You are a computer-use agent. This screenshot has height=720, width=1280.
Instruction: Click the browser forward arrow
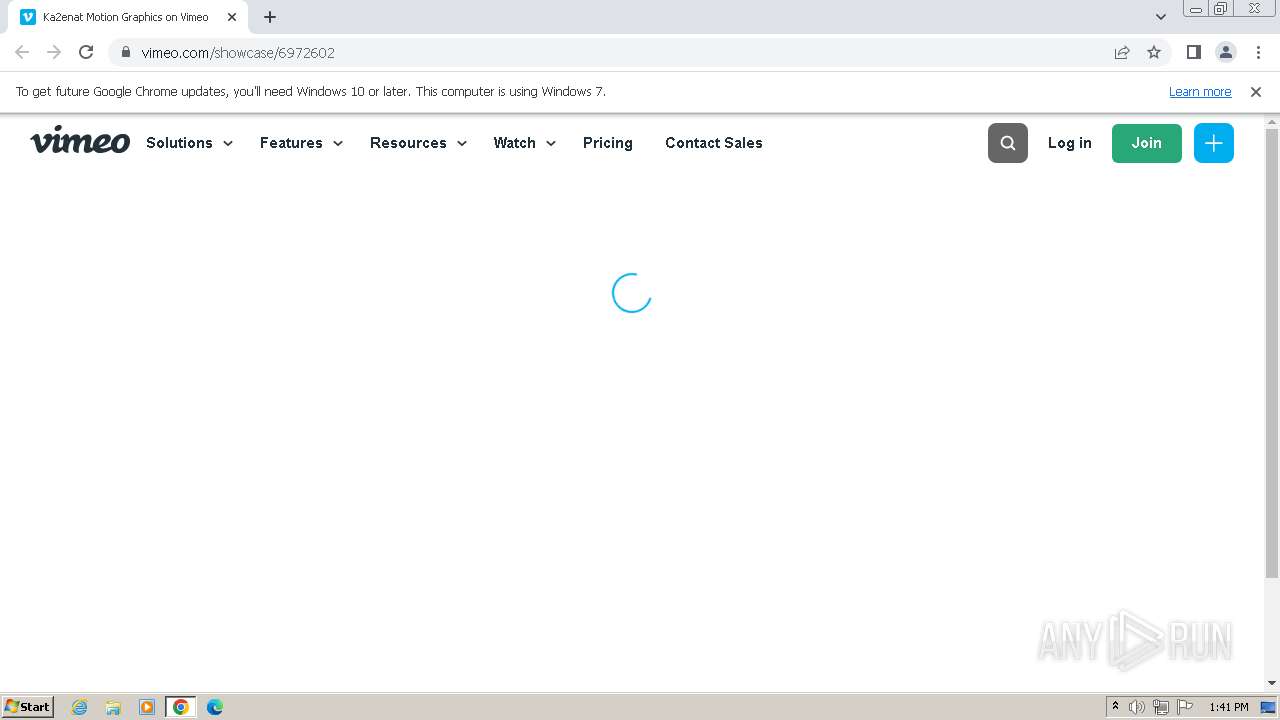pos(54,52)
